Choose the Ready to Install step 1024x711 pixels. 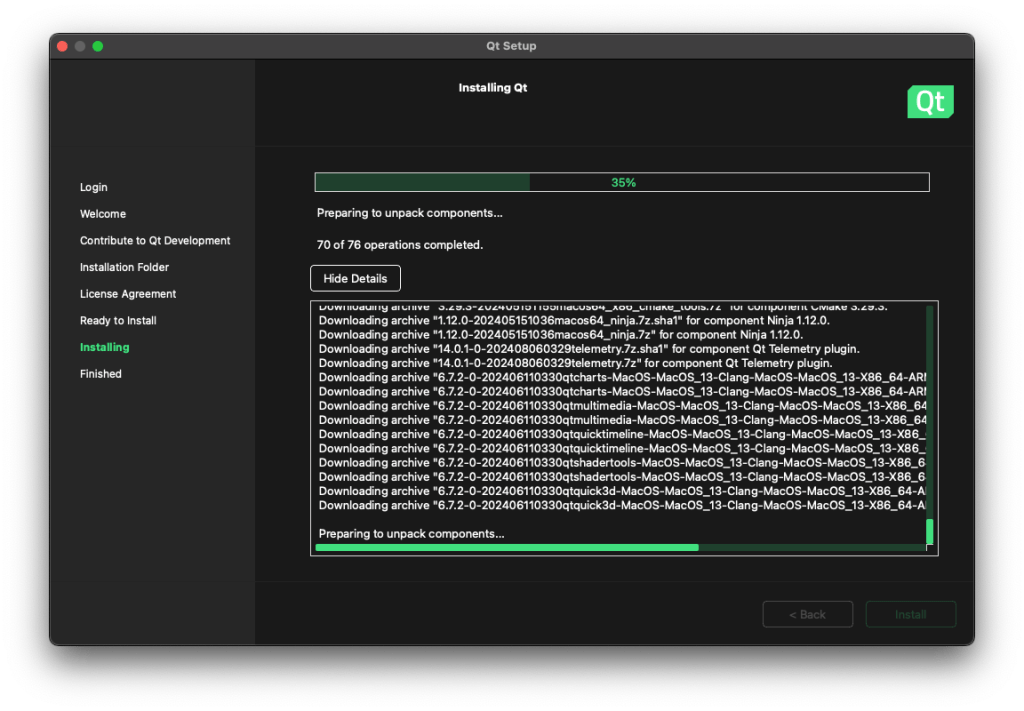tap(118, 321)
